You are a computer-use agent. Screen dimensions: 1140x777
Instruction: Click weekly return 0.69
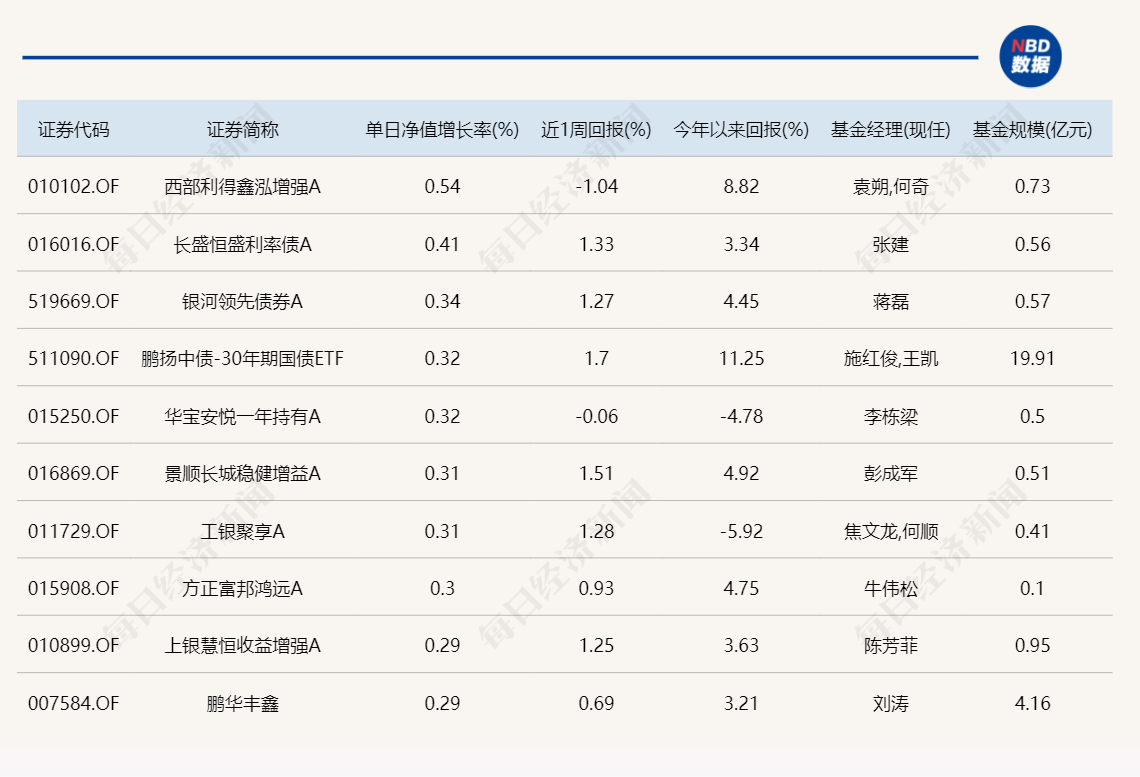tap(596, 704)
